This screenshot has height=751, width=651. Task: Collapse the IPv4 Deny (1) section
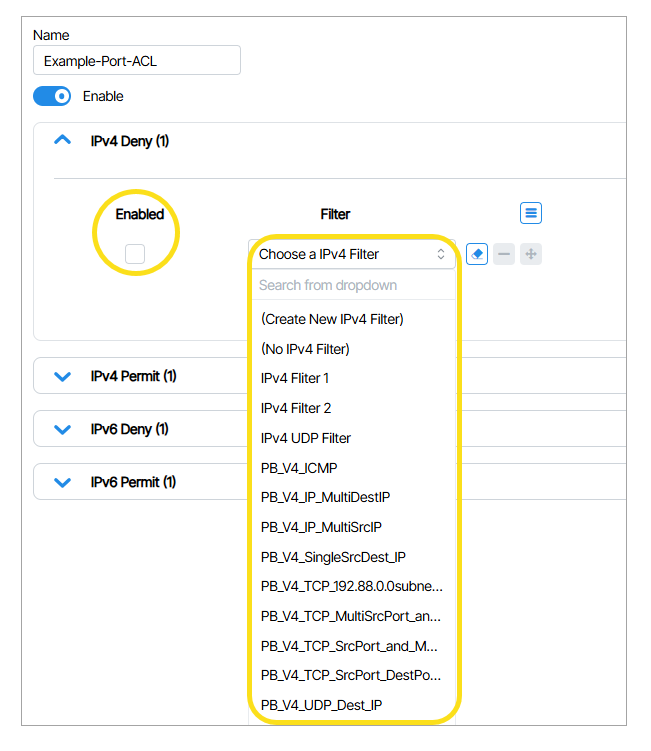[x=62, y=141]
